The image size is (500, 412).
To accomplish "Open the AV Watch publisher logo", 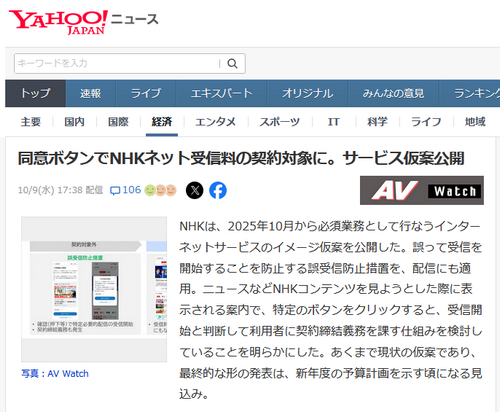I will click(x=422, y=190).
